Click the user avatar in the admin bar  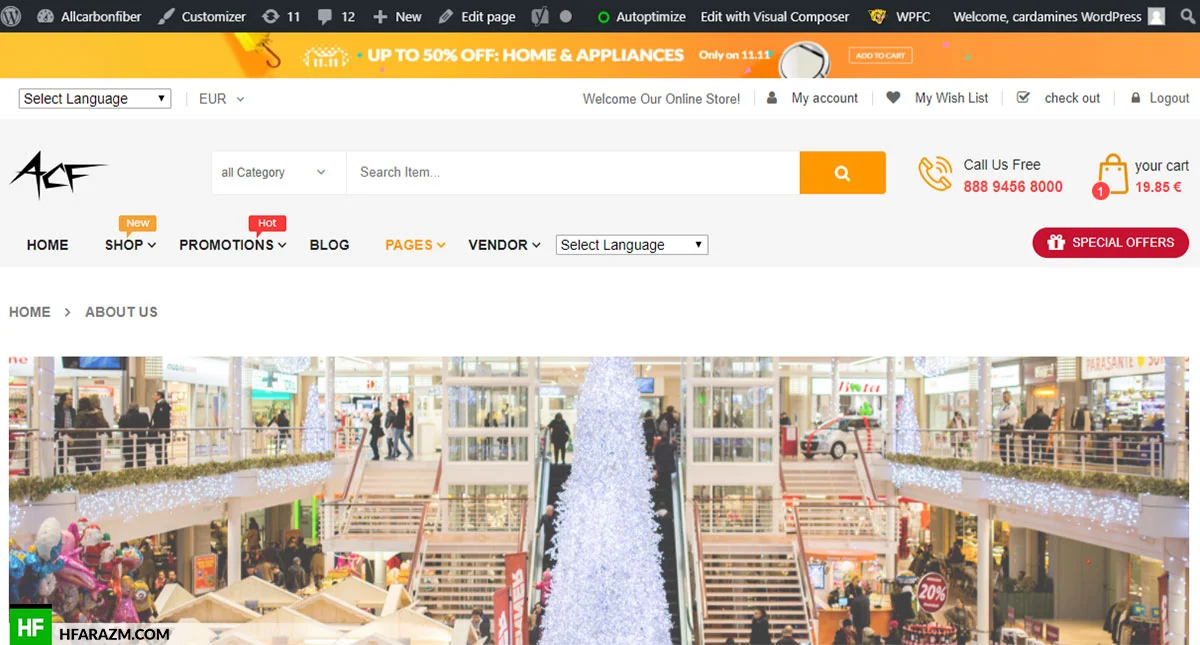tap(1157, 16)
